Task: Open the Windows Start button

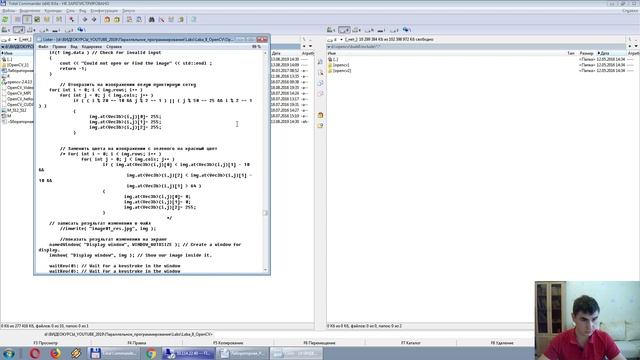Action: pyautogui.click(x=9, y=353)
